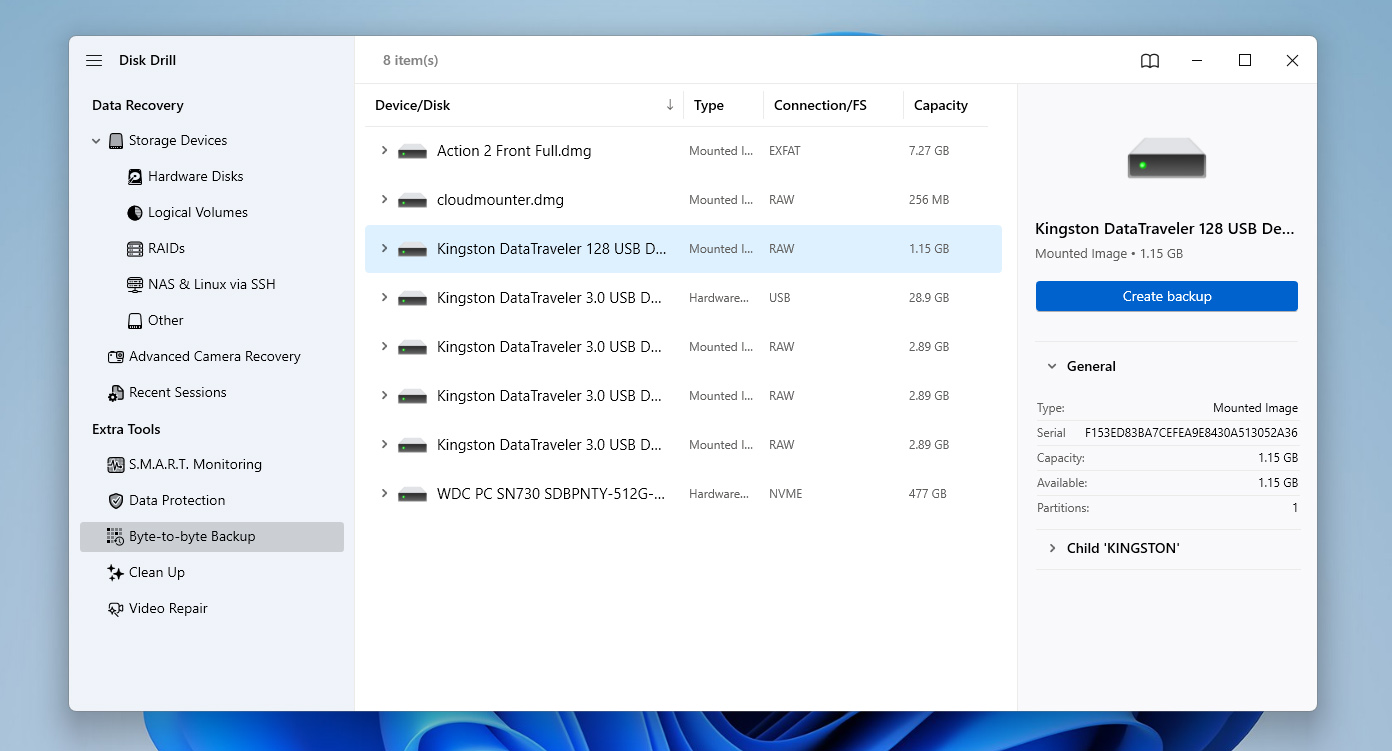
Task: Expand the Kingston DataTraveler 3.0 USB hardware disk row
Action: (384, 297)
